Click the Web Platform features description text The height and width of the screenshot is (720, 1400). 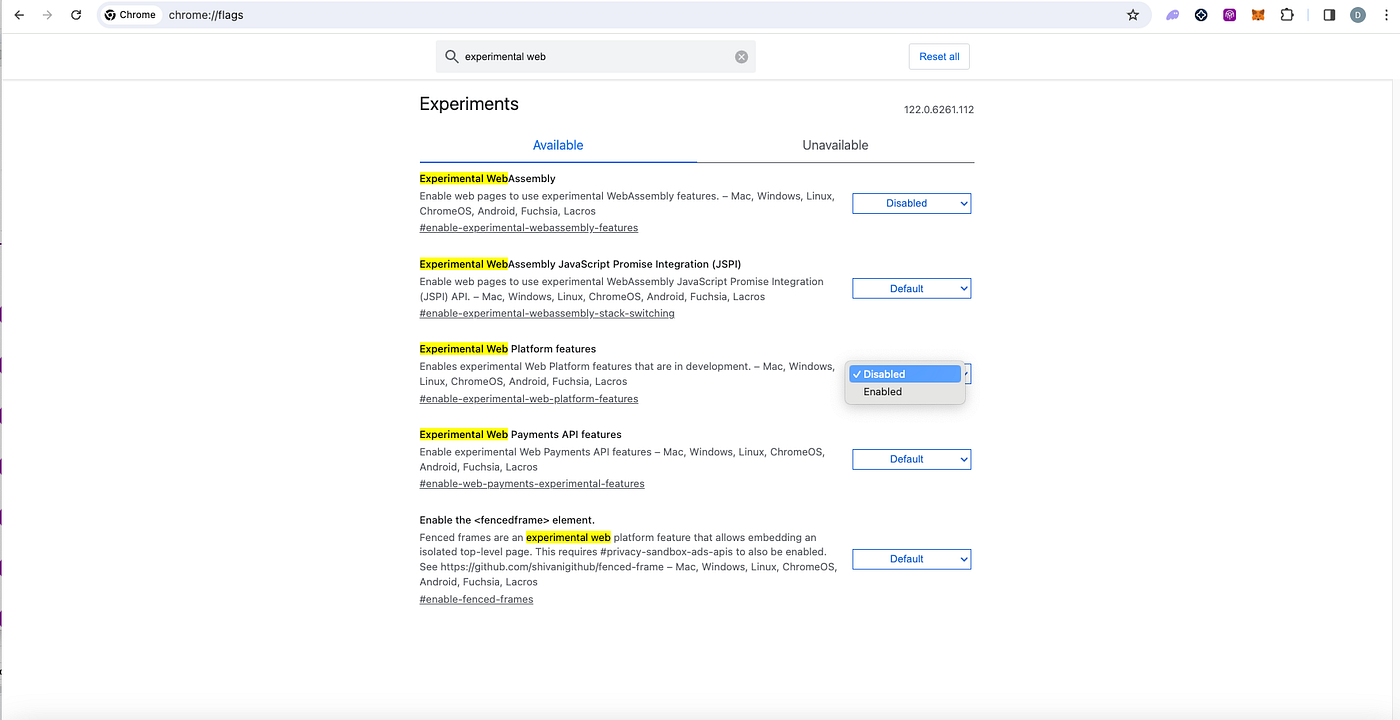pos(627,374)
